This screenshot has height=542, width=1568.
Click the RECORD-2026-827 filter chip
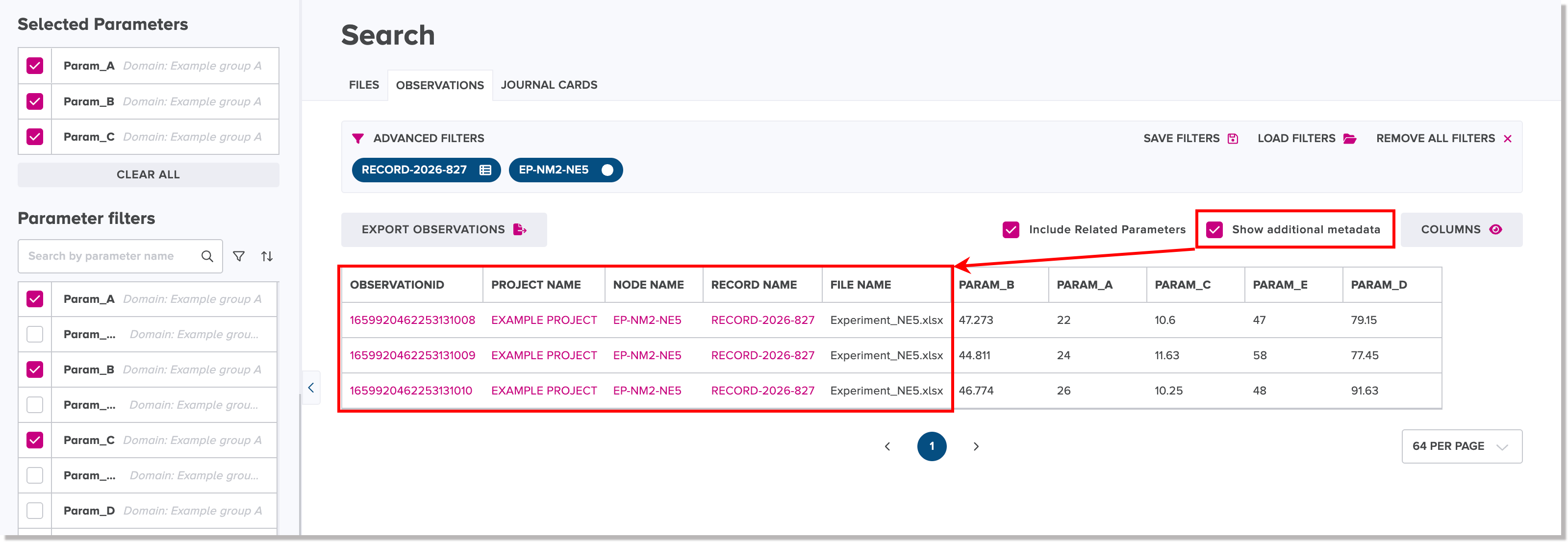[426, 171]
